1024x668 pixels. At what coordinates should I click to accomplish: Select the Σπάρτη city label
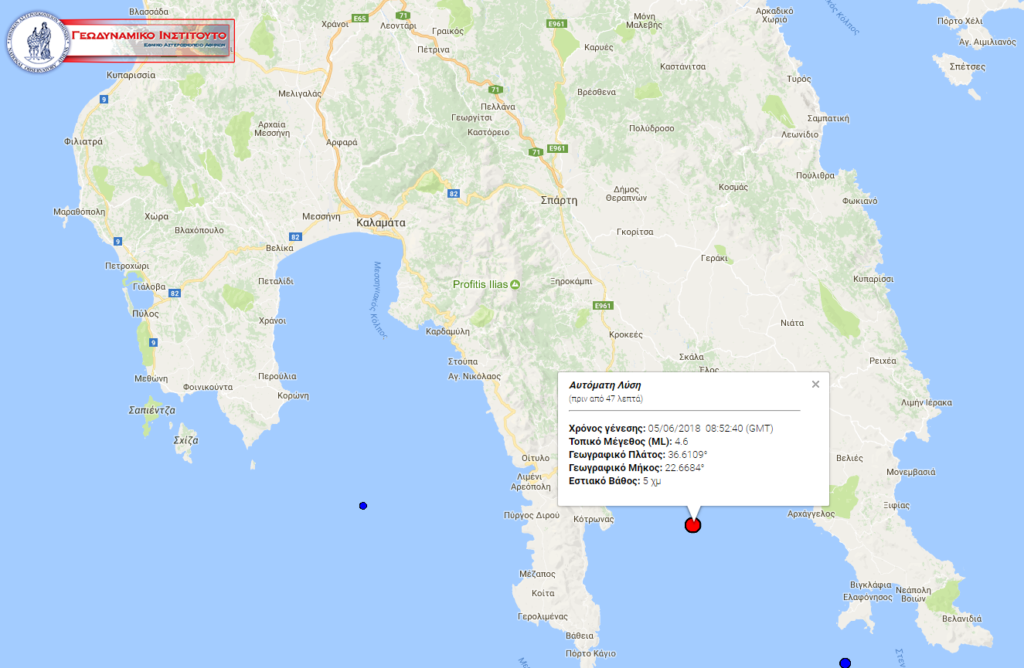point(559,200)
